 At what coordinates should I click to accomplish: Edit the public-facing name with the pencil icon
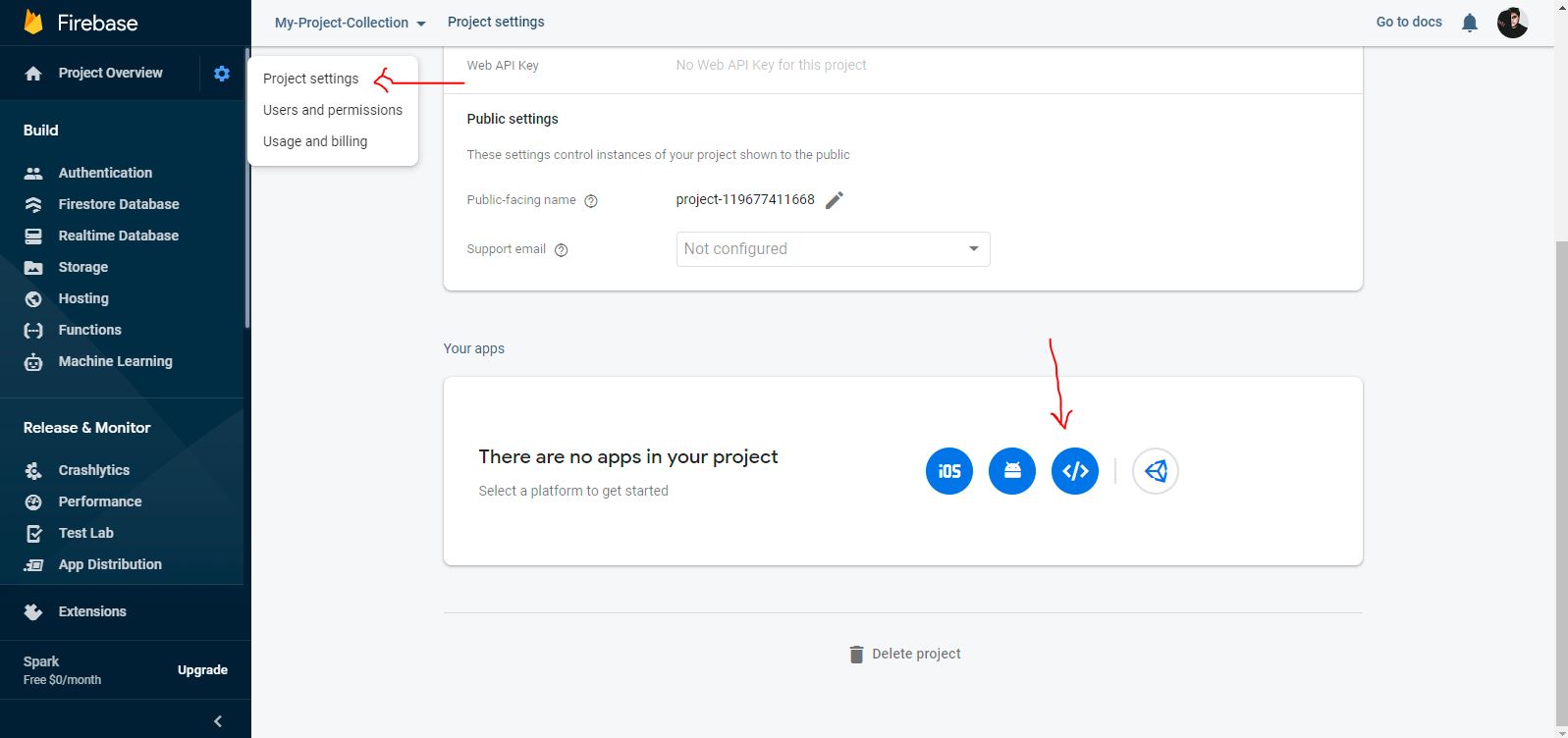pos(835,200)
